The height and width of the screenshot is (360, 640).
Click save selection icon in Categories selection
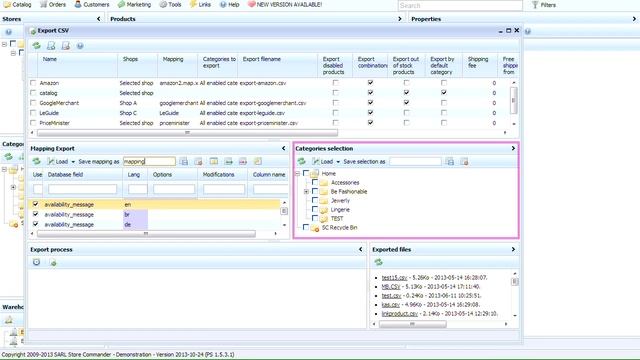450,162
